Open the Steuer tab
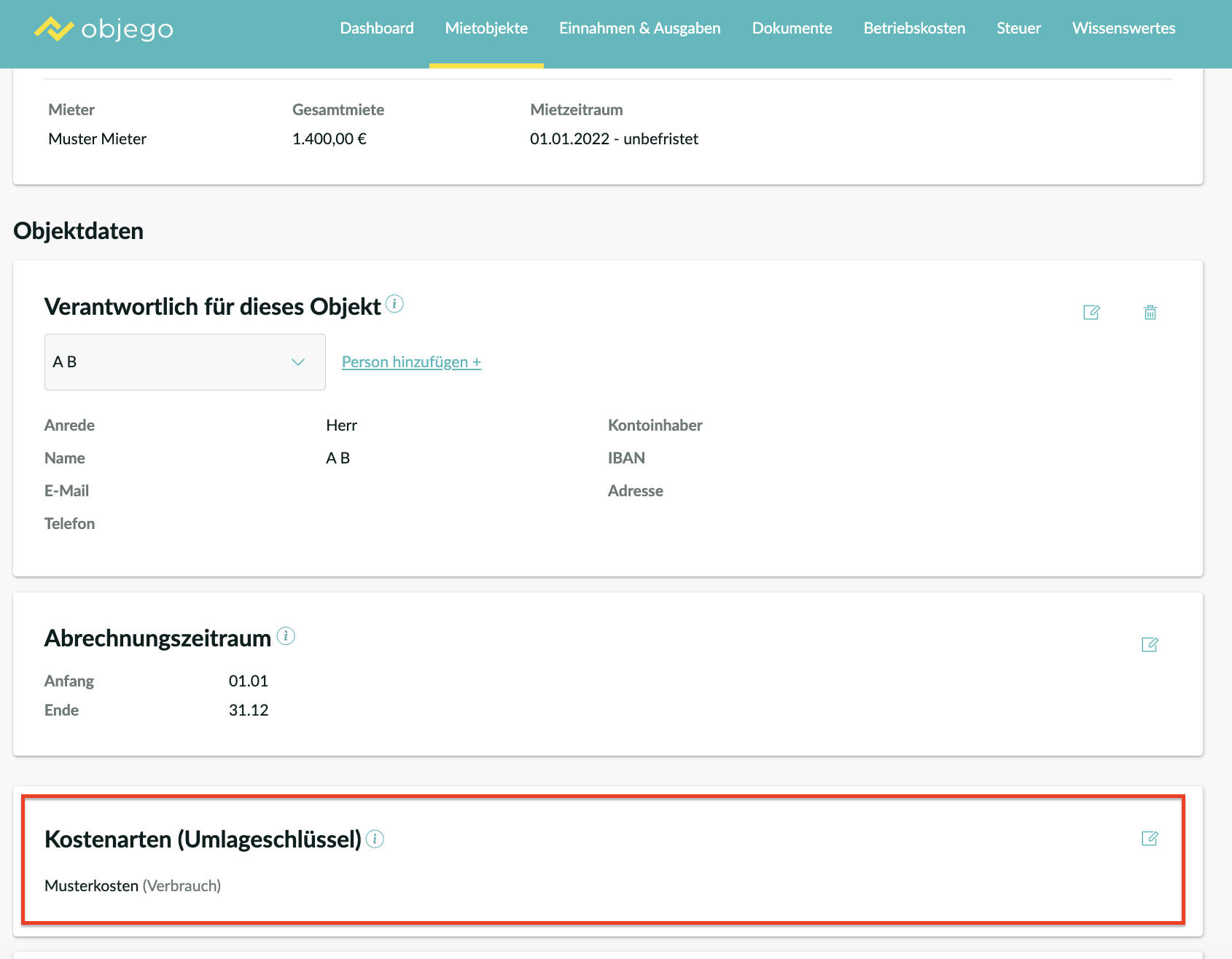Viewport: 1232px width, 959px height. pos(1018,28)
